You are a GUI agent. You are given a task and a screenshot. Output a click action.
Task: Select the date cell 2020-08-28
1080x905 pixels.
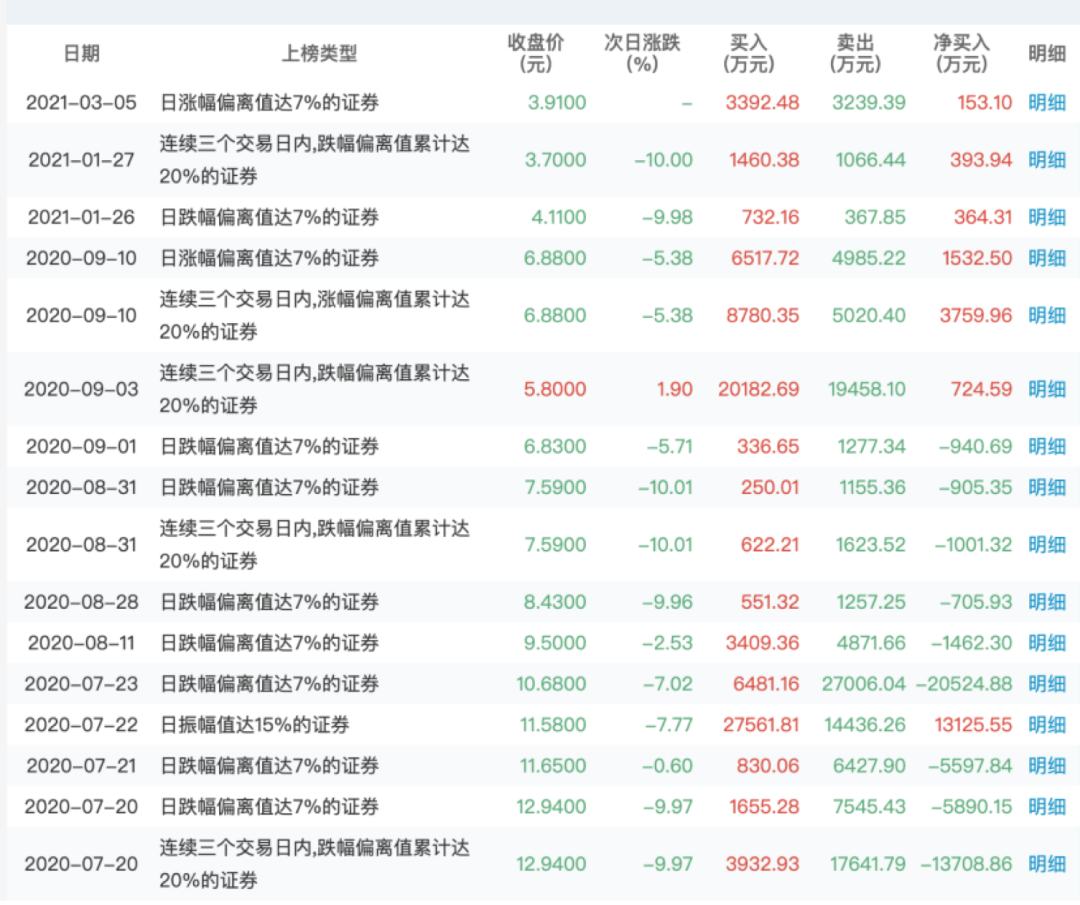click(81, 602)
